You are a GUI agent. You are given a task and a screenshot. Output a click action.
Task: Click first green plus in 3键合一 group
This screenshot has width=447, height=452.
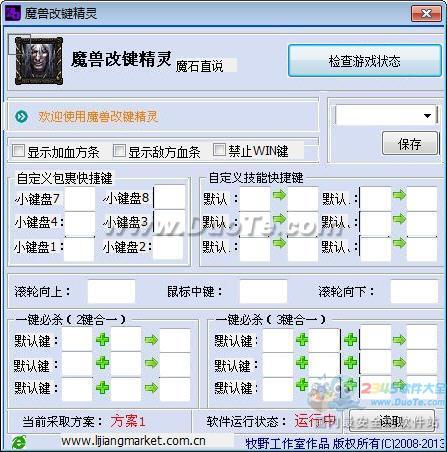[x=302, y=340]
